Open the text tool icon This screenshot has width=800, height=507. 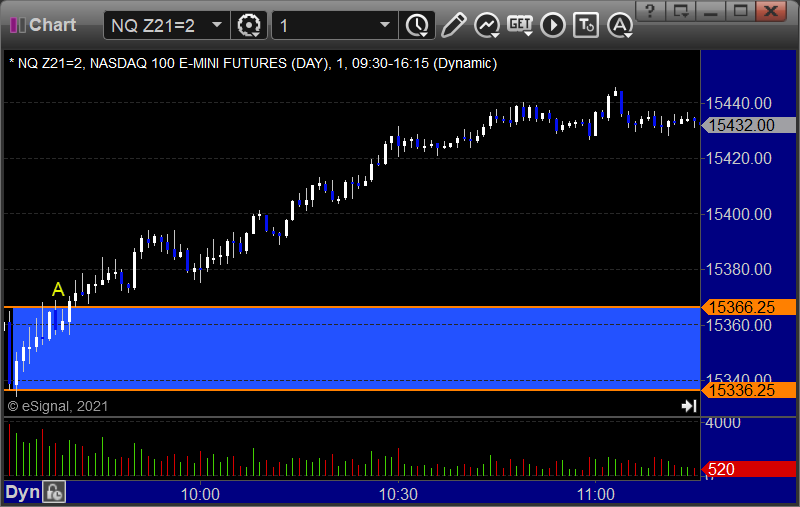[x=586, y=25]
